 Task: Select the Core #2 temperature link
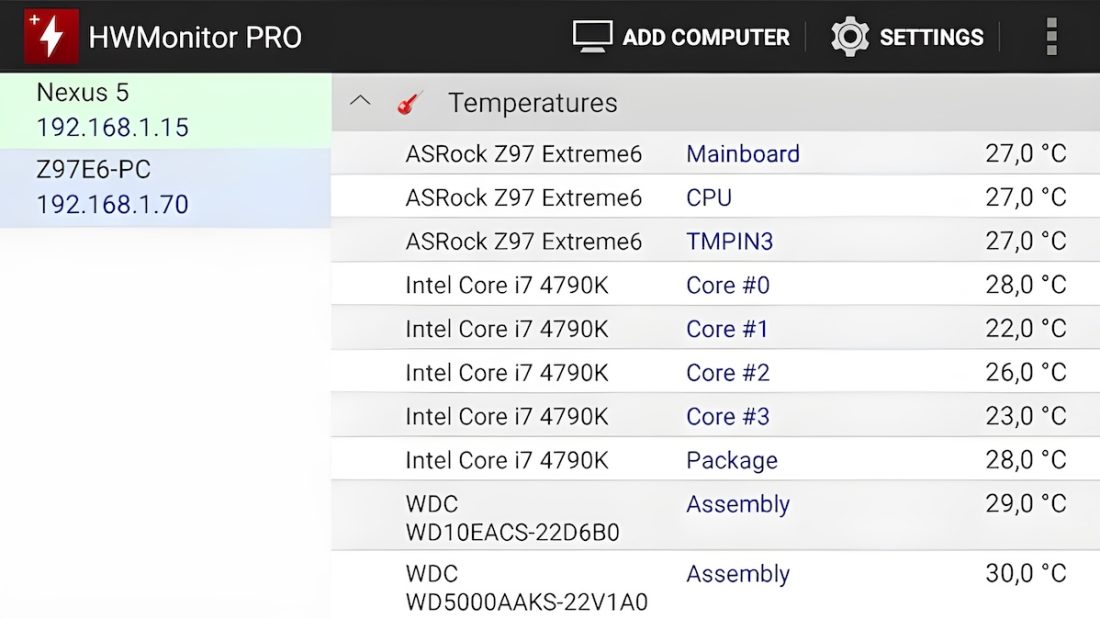(x=727, y=372)
